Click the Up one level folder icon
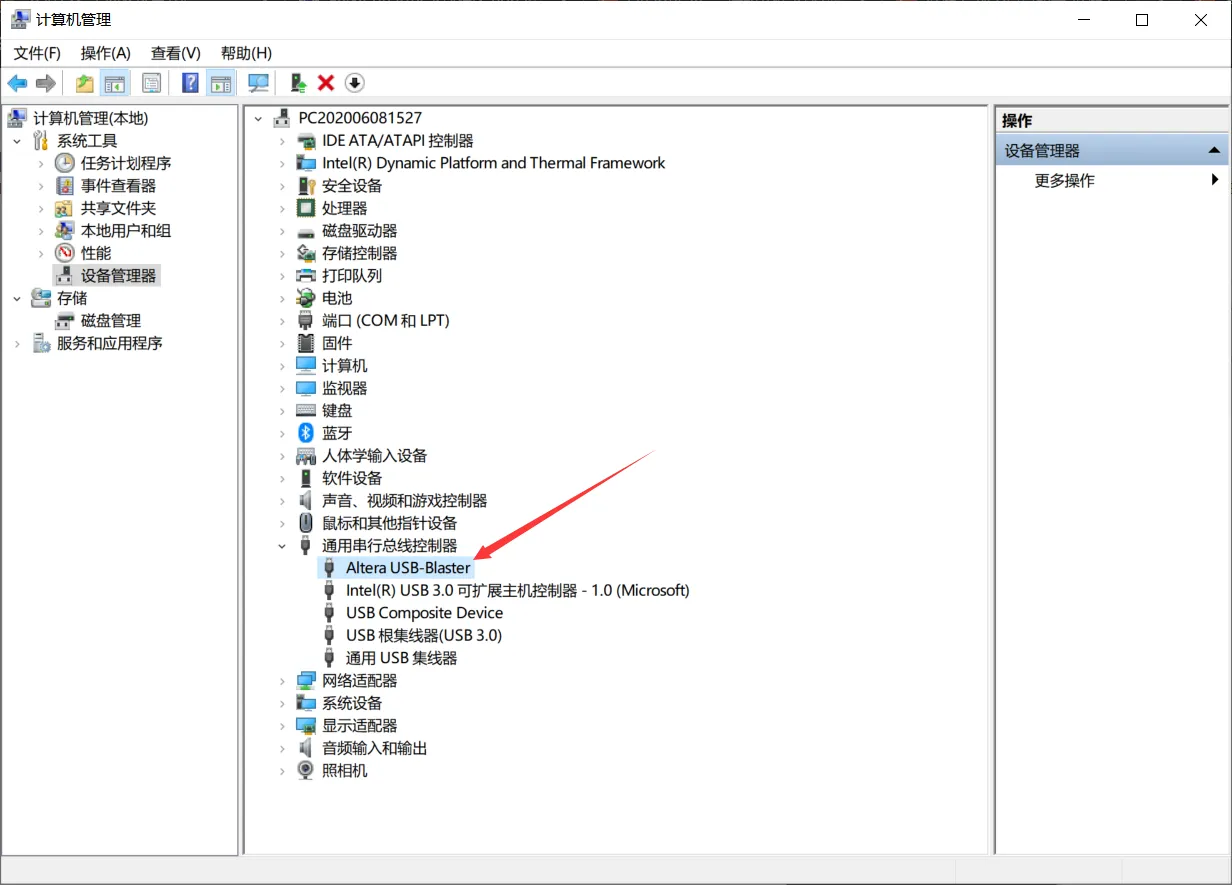Viewport: 1232px width, 885px height. click(85, 83)
